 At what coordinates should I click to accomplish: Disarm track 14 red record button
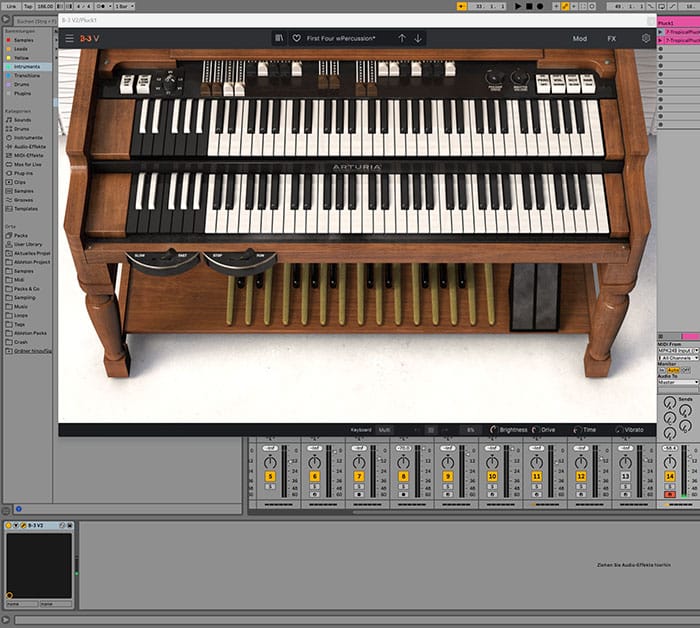tap(670, 495)
